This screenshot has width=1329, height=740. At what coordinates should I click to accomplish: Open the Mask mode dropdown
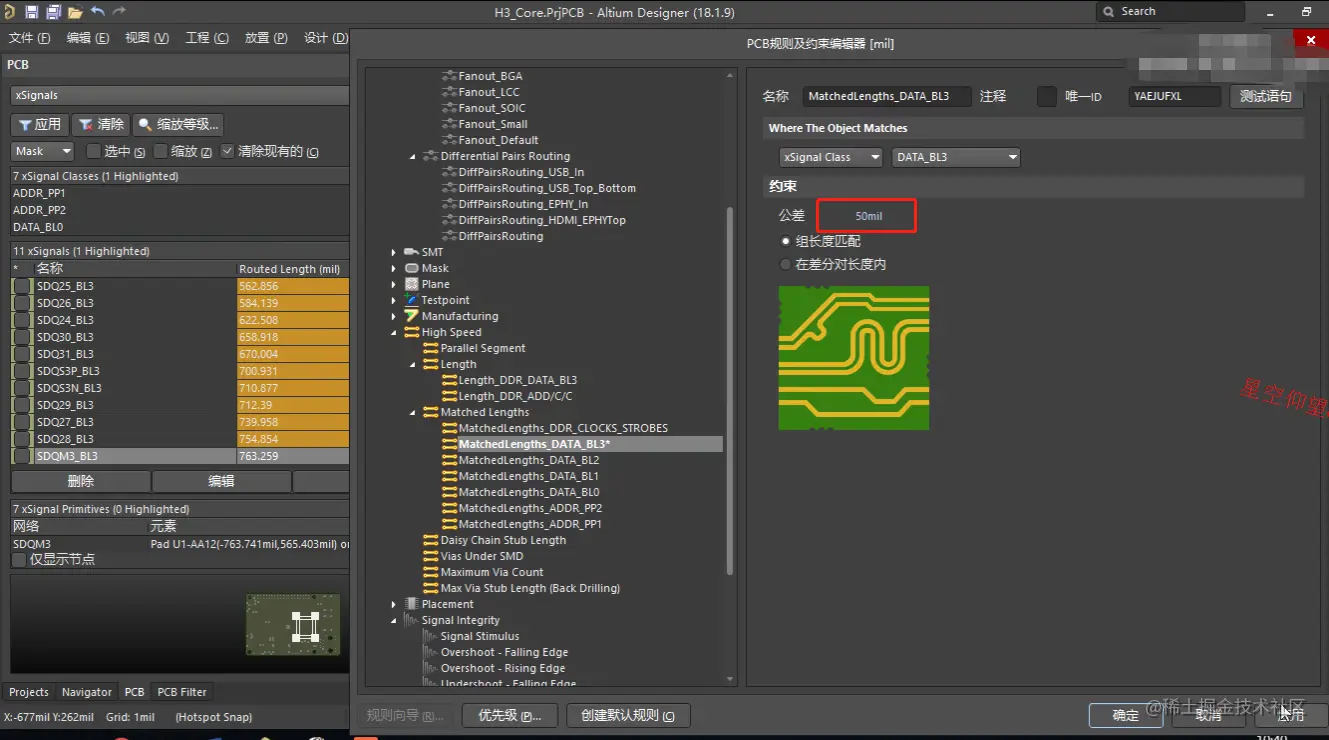43,151
